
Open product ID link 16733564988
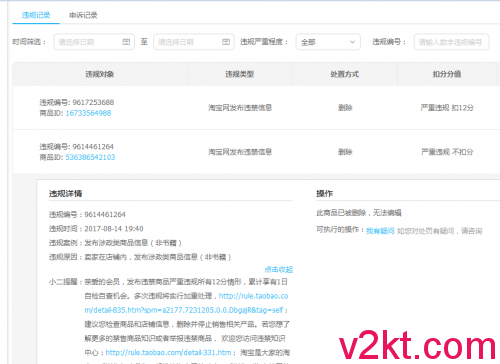tap(88, 113)
